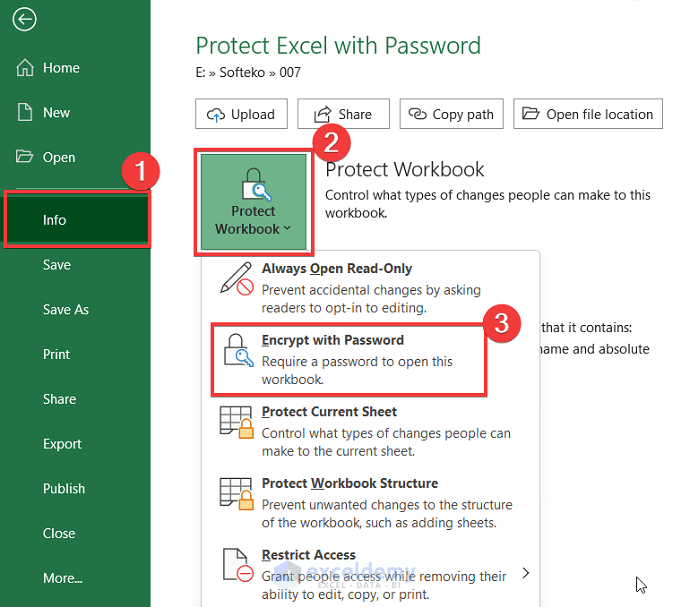Click the Protect Workbook section heading
The height and width of the screenshot is (607, 690).
click(404, 169)
